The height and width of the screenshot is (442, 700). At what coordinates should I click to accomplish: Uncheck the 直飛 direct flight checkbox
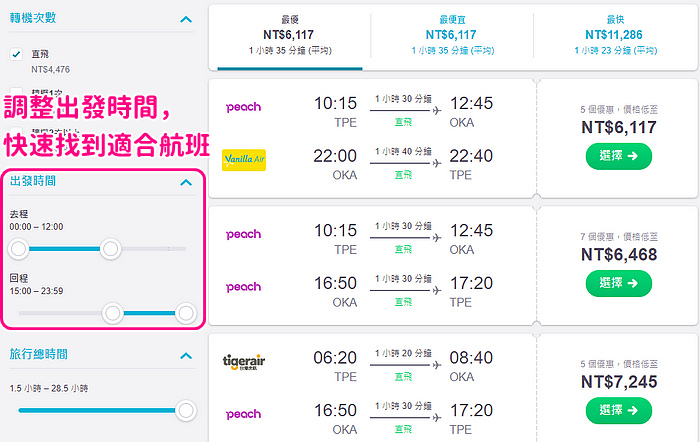tap(16, 54)
